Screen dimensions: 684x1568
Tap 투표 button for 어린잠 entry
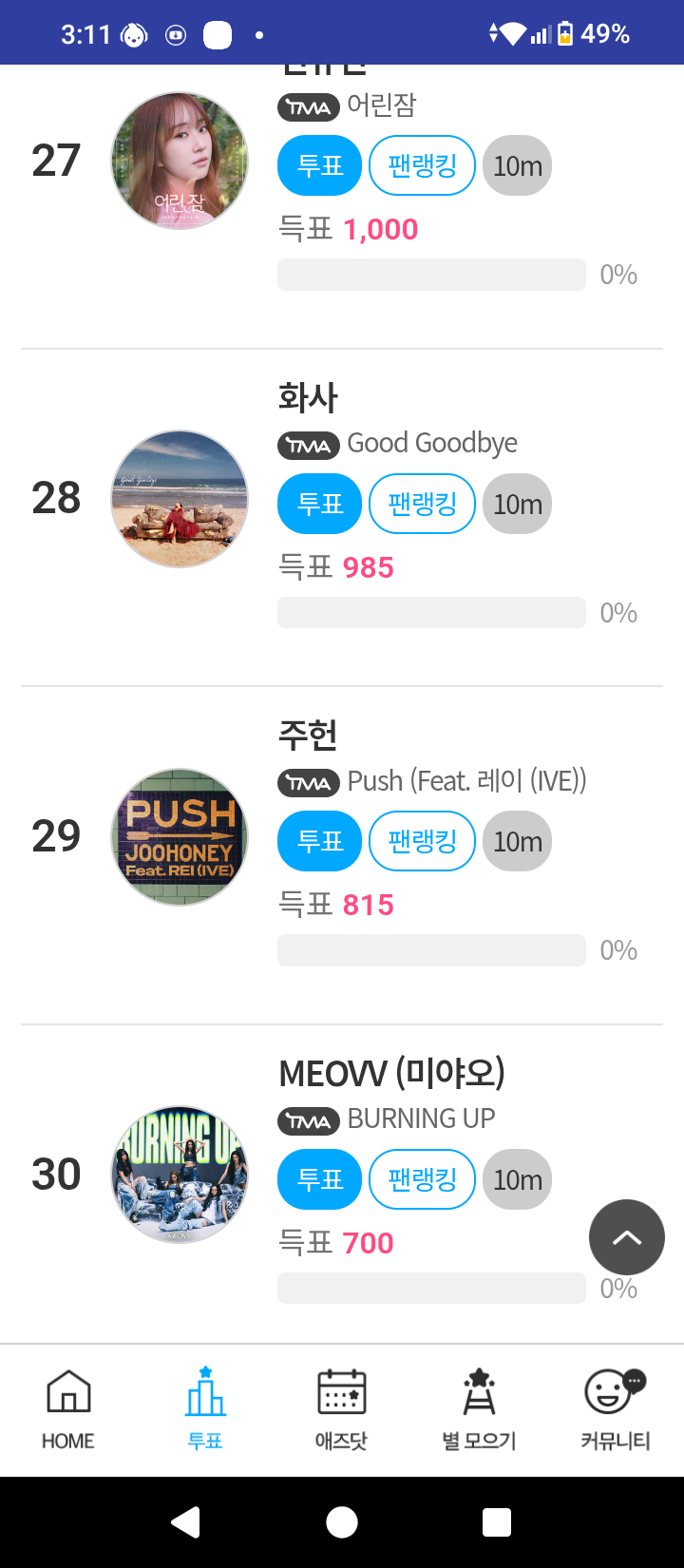[x=319, y=165]
